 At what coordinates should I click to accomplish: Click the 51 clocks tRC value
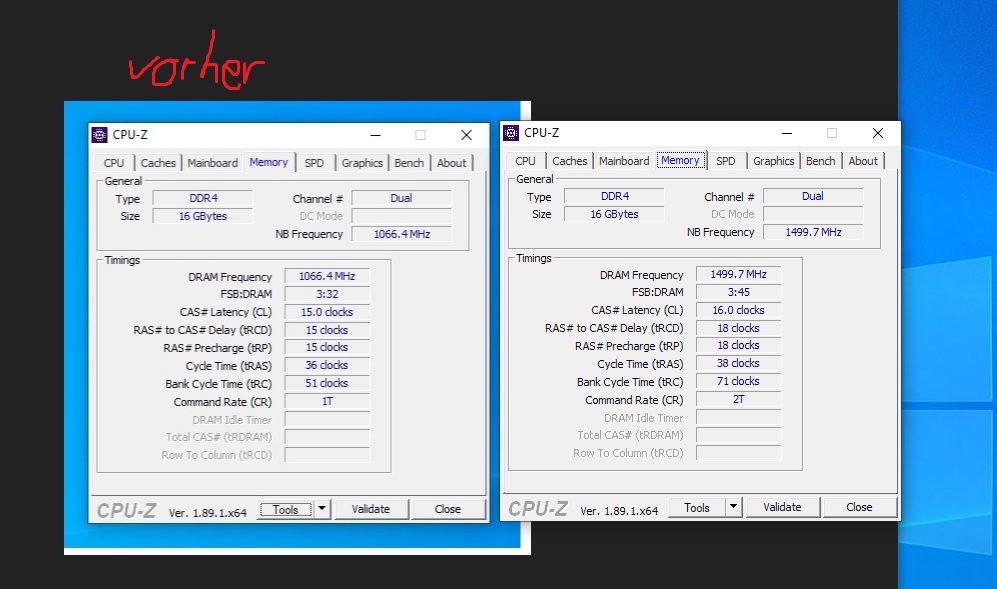pos(327,383)
